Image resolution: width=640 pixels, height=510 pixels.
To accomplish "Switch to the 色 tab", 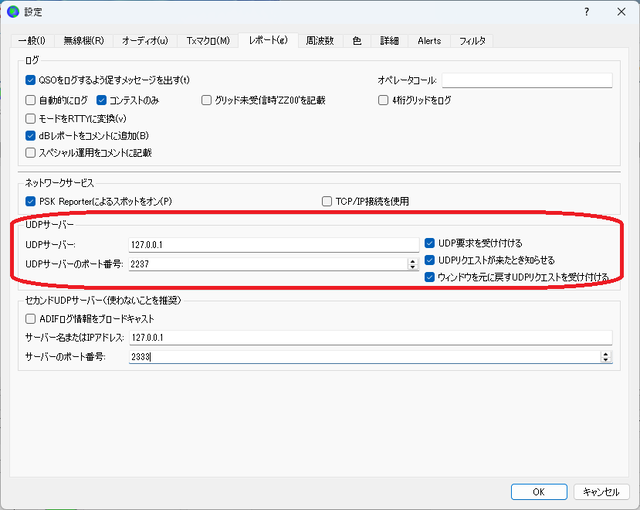I will click(357, 41).
